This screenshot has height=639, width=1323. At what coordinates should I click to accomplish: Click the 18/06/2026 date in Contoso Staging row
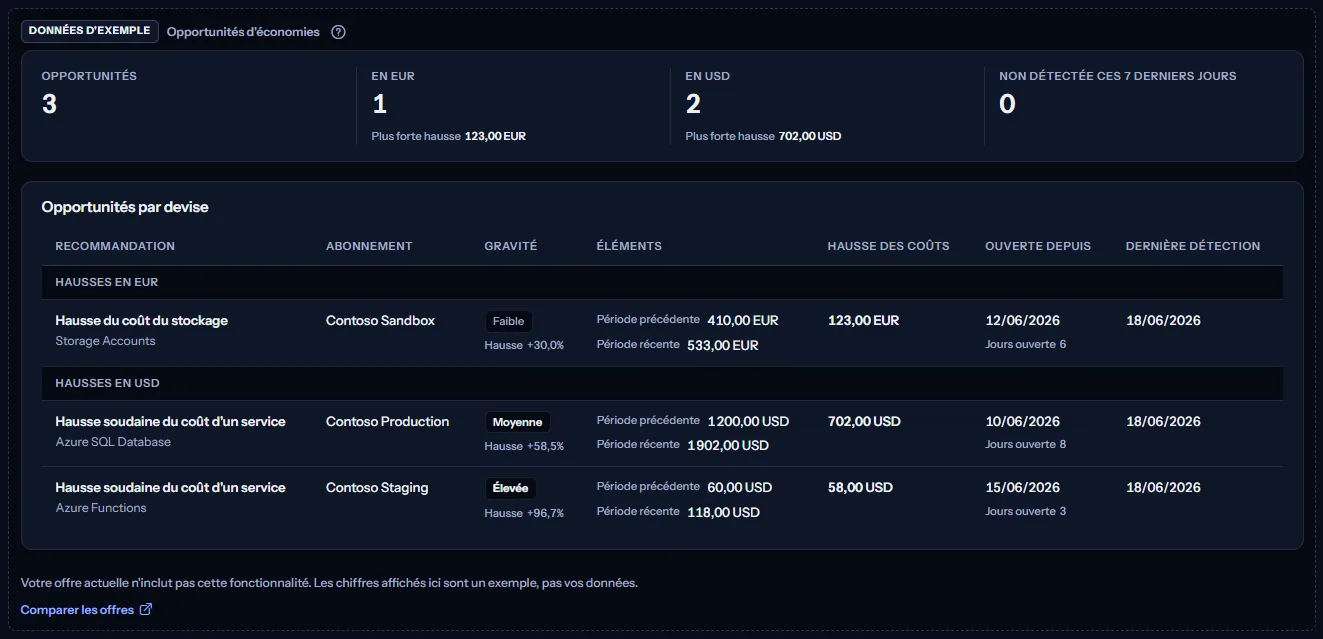click(x=1164, y=488)
